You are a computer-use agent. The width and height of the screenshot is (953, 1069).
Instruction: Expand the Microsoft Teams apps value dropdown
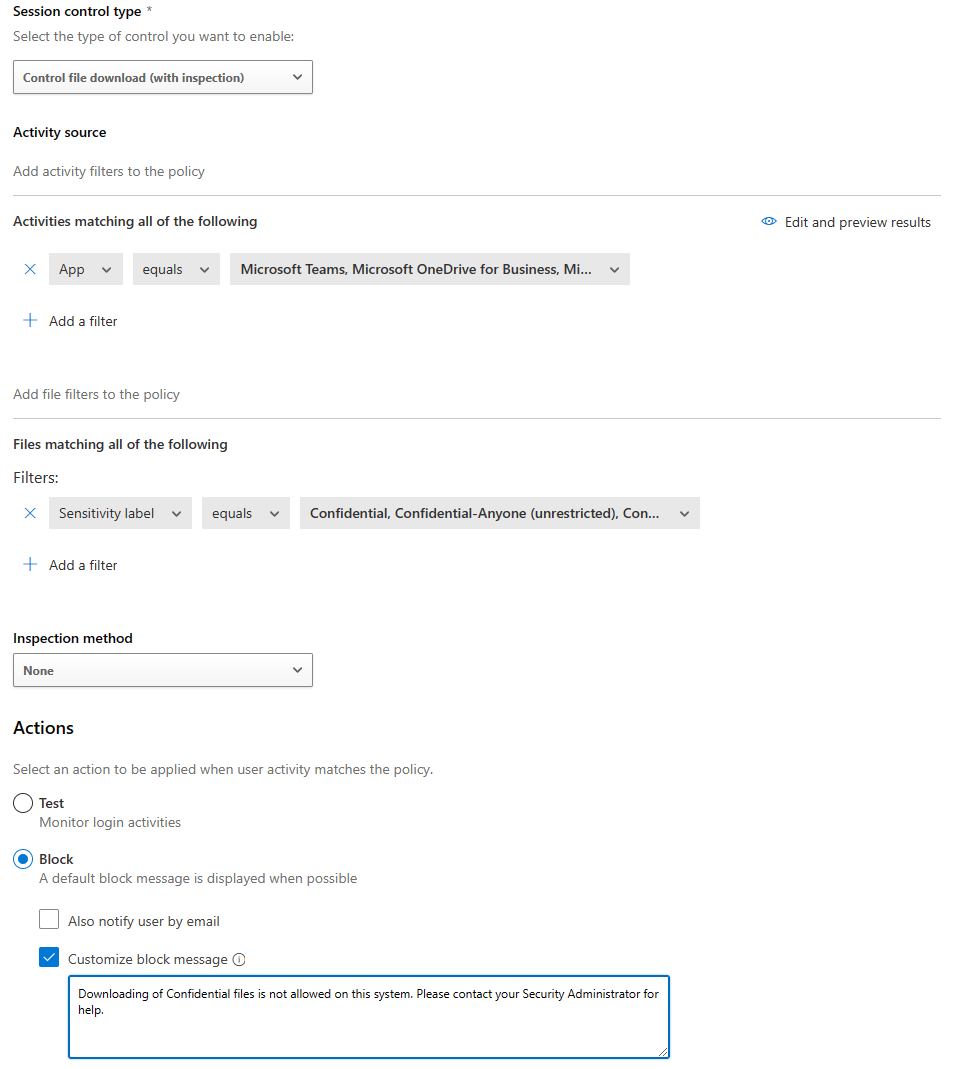click(430, 269)
